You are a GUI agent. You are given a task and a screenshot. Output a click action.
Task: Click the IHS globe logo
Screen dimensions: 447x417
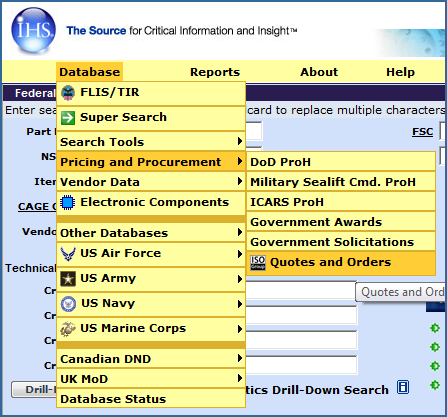[33, 31]
